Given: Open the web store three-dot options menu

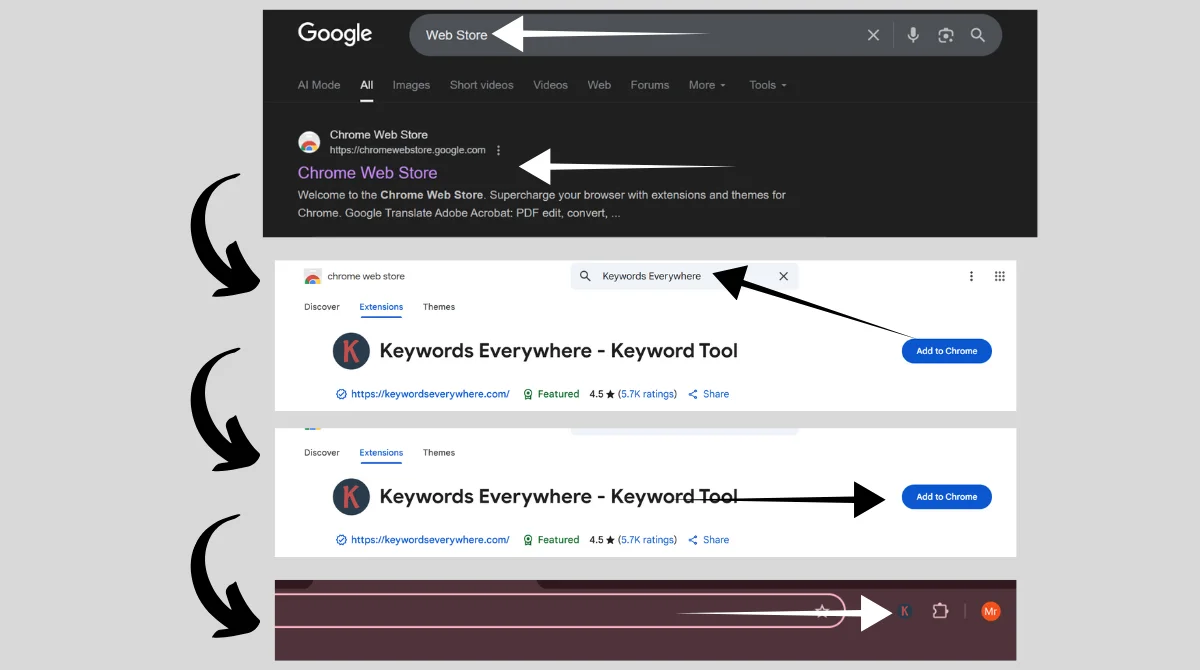Looking at the screenshot, I should [x=971, y=276].
